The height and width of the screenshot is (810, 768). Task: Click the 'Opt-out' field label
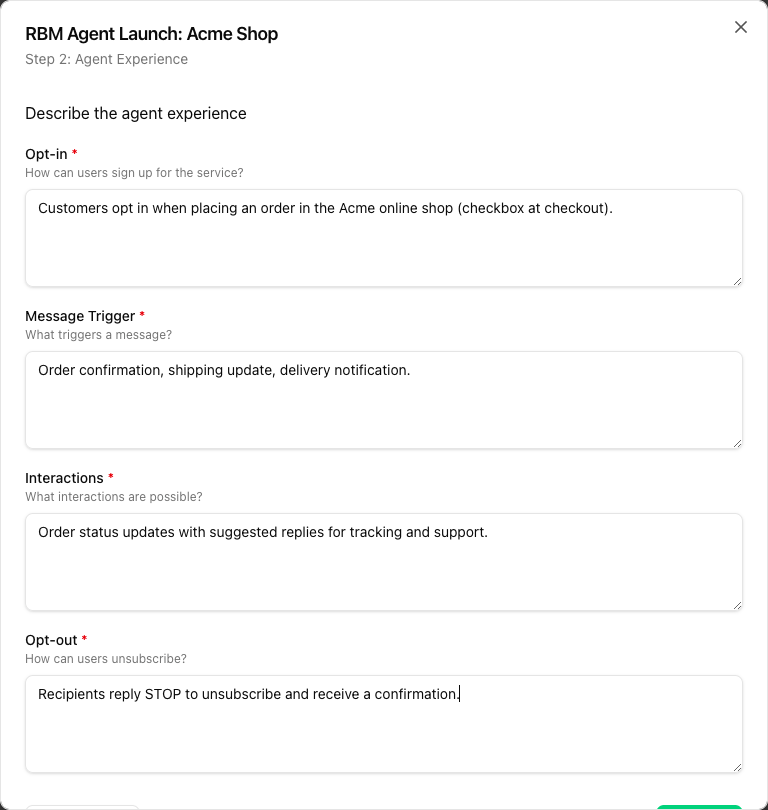[x=51, y=640]
